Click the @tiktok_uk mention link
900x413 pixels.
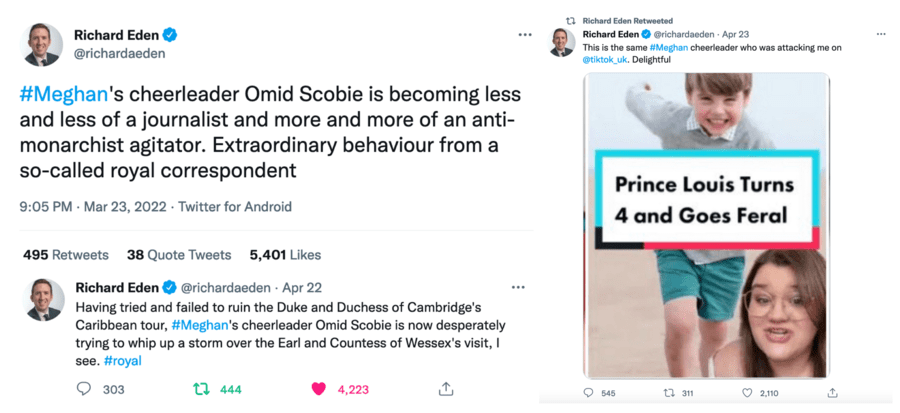pyautogui.click(x=606, y=59)
